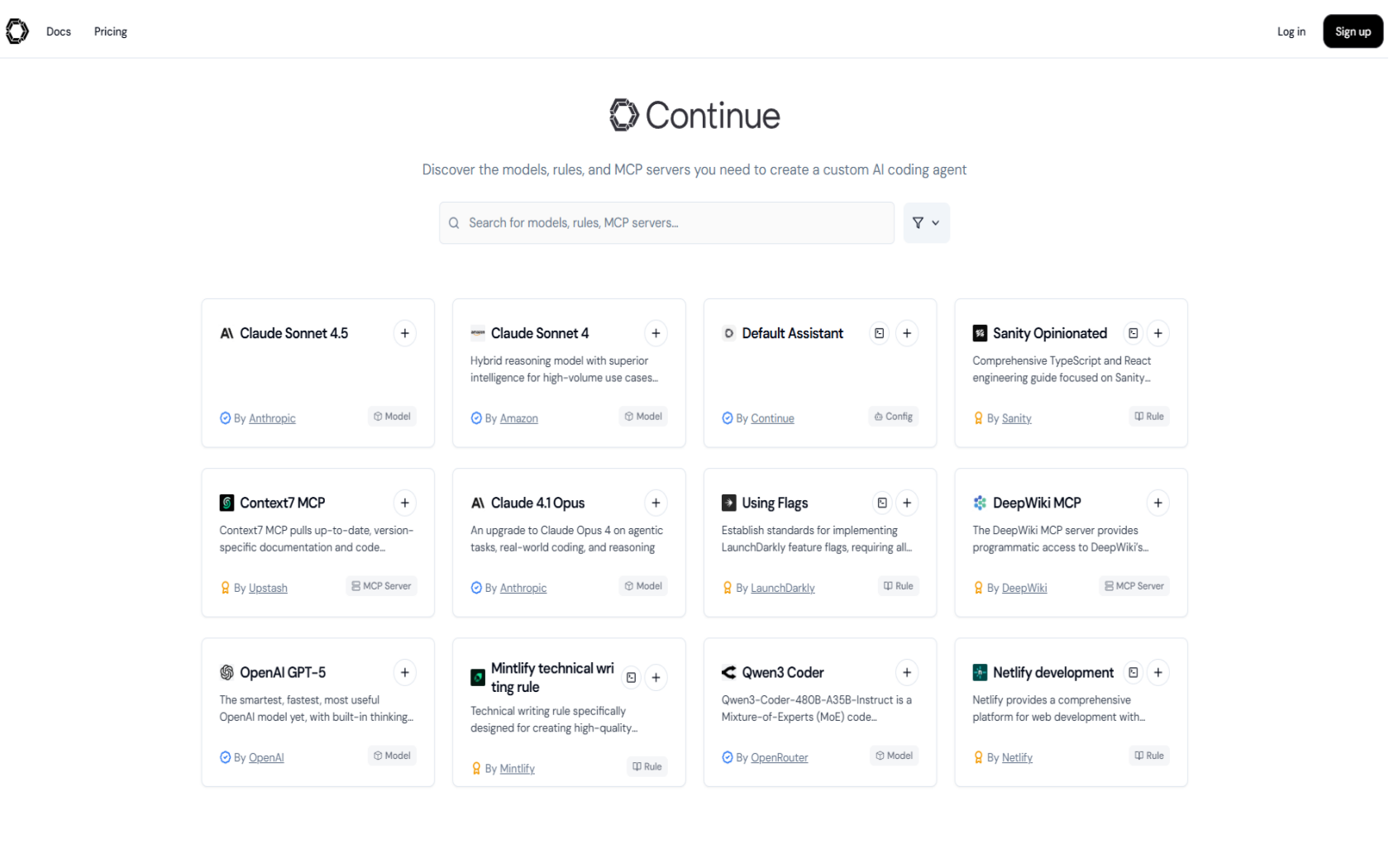Add Qwen3 Coder using plus icon
This screenshot has height=868, width=1389.
[907, 672]
